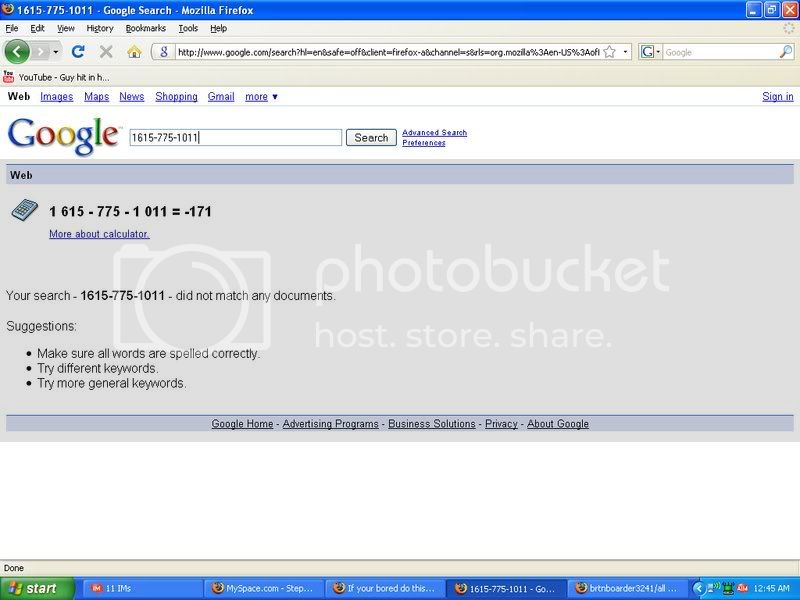Image resolution: width=800 pixels, height=600 pixels.
Task: Open the back/forward history dropdown arrow
Action: (56, 52)
